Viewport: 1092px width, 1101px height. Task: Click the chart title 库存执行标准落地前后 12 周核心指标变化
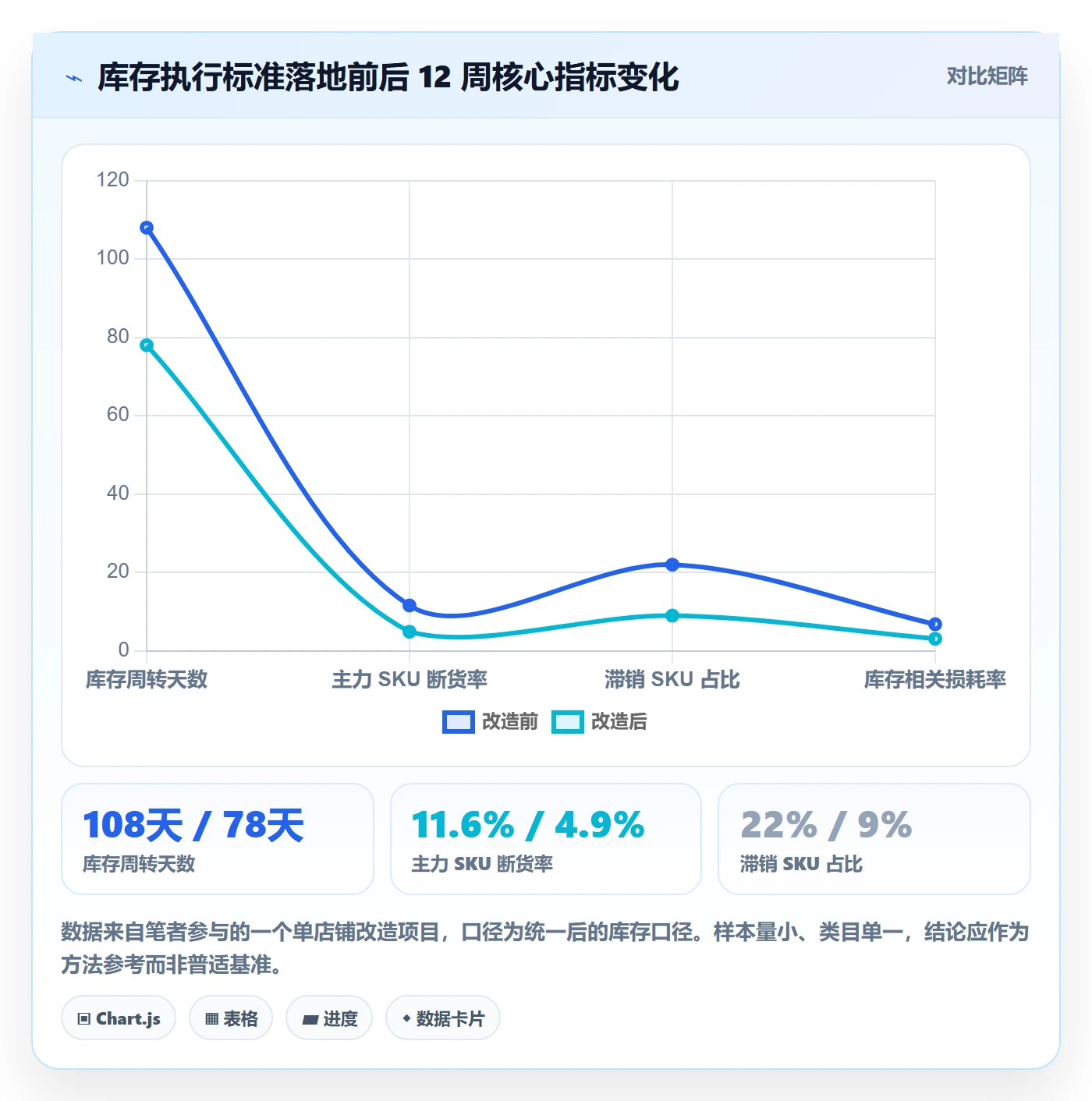[x=388, y=77]
